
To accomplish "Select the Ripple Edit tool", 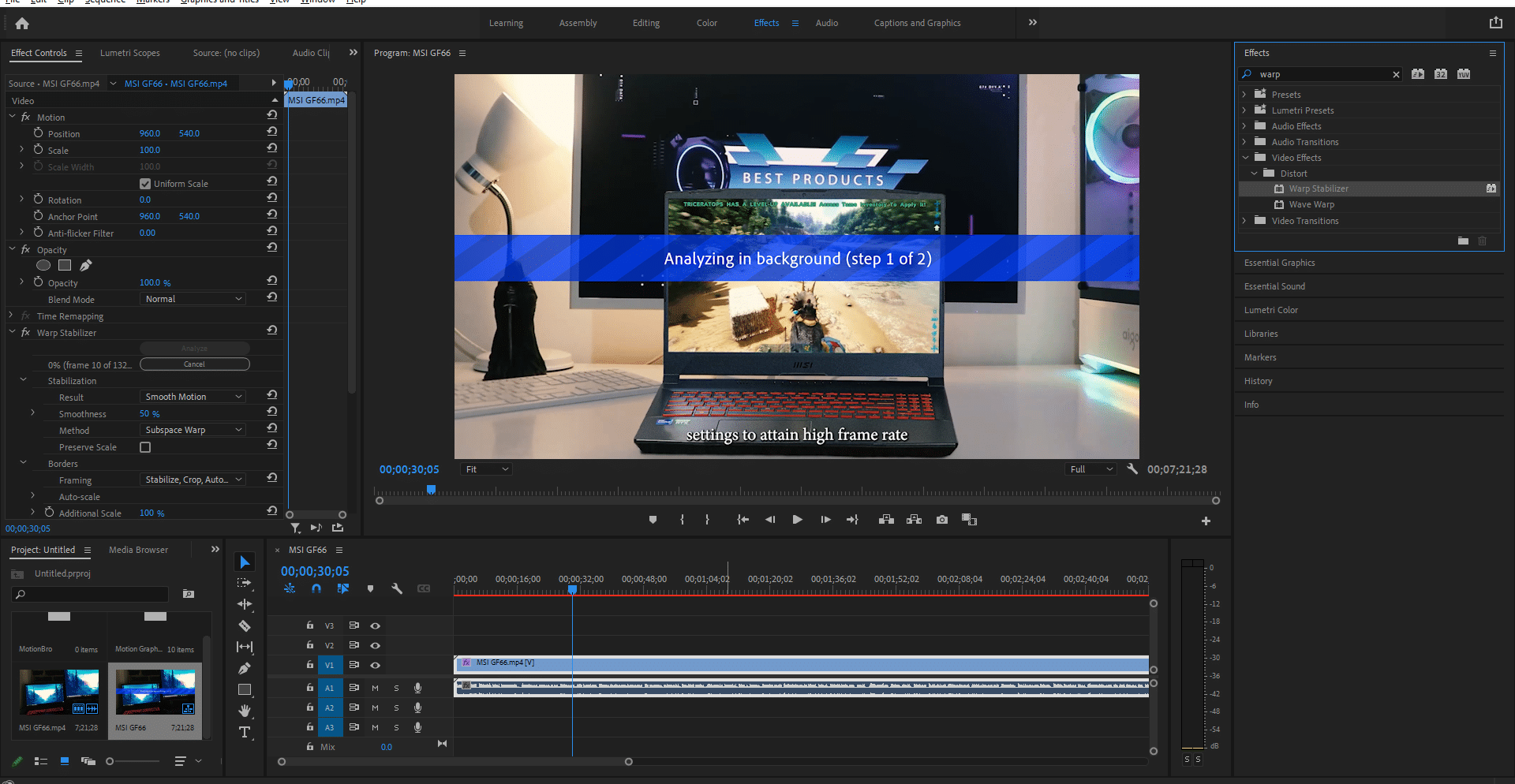I will pyautogui.click(x=245, y=604).
